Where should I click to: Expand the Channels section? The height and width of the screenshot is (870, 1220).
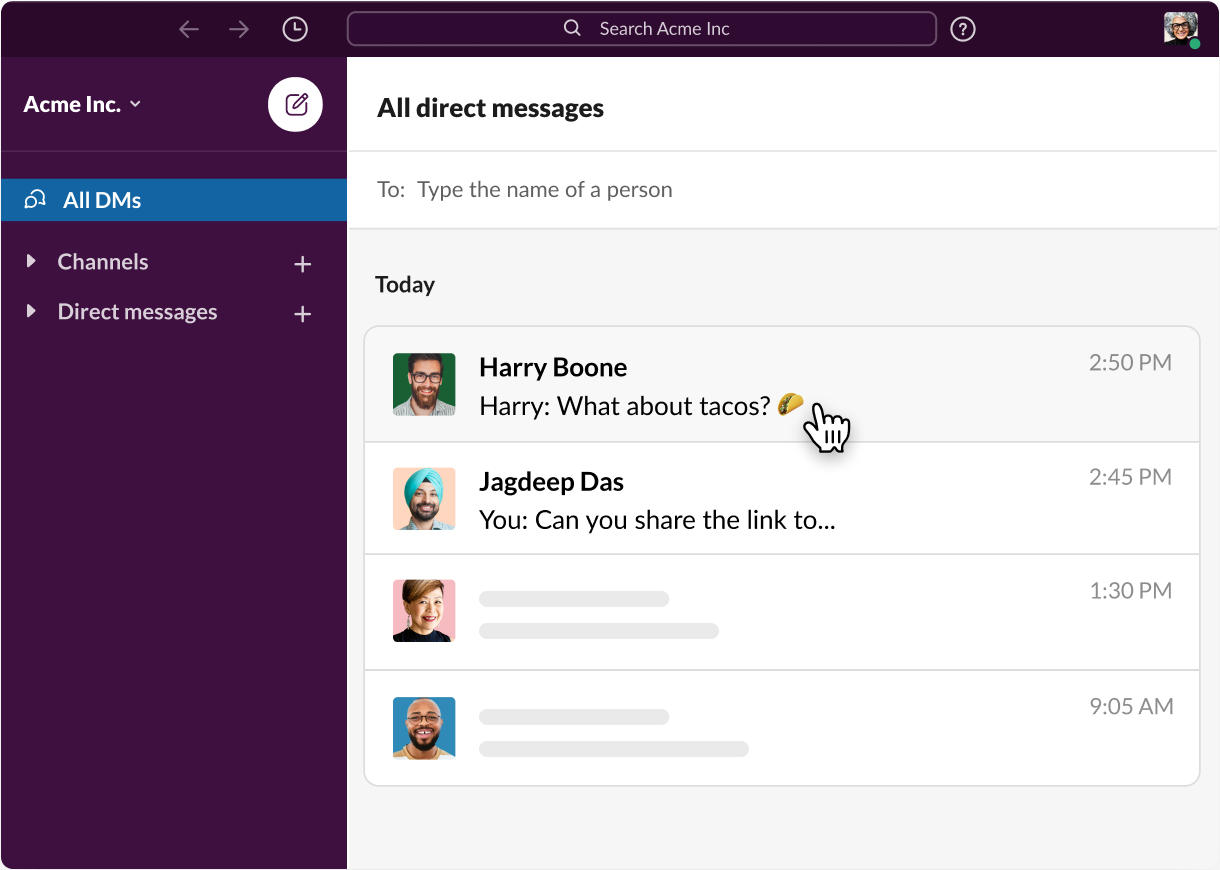coord(30,262)
